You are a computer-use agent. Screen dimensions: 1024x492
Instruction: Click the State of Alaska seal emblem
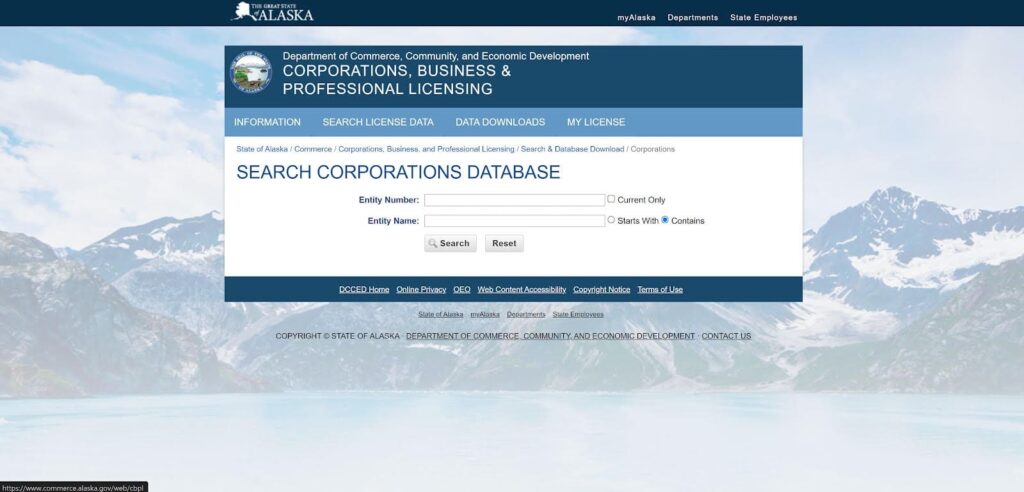point(250,73)
